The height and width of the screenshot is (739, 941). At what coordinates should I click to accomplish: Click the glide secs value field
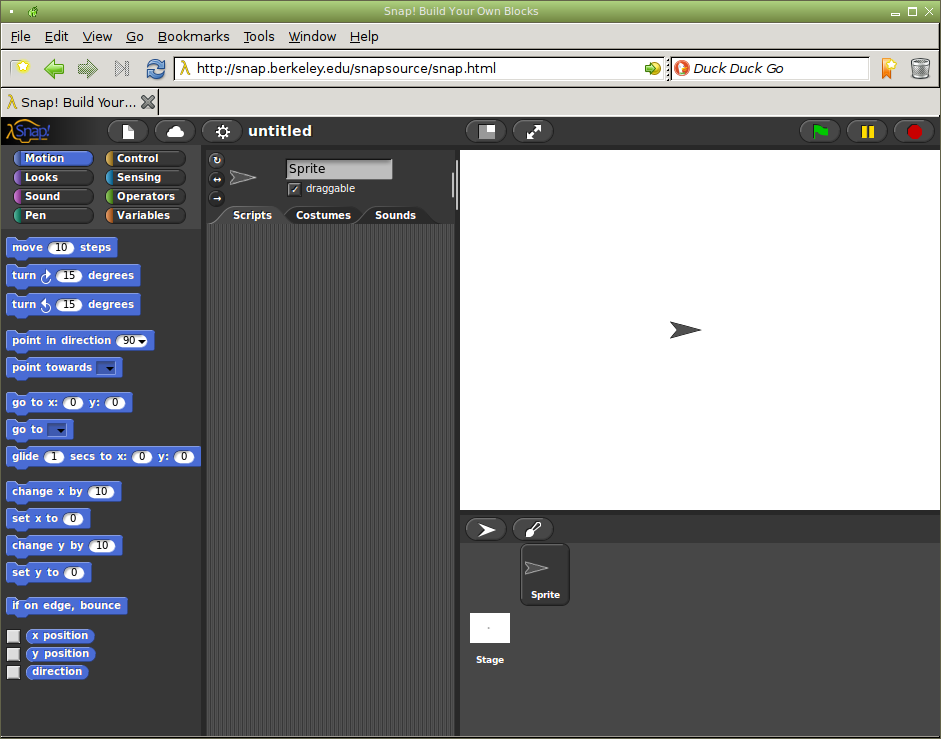(53, 457)
